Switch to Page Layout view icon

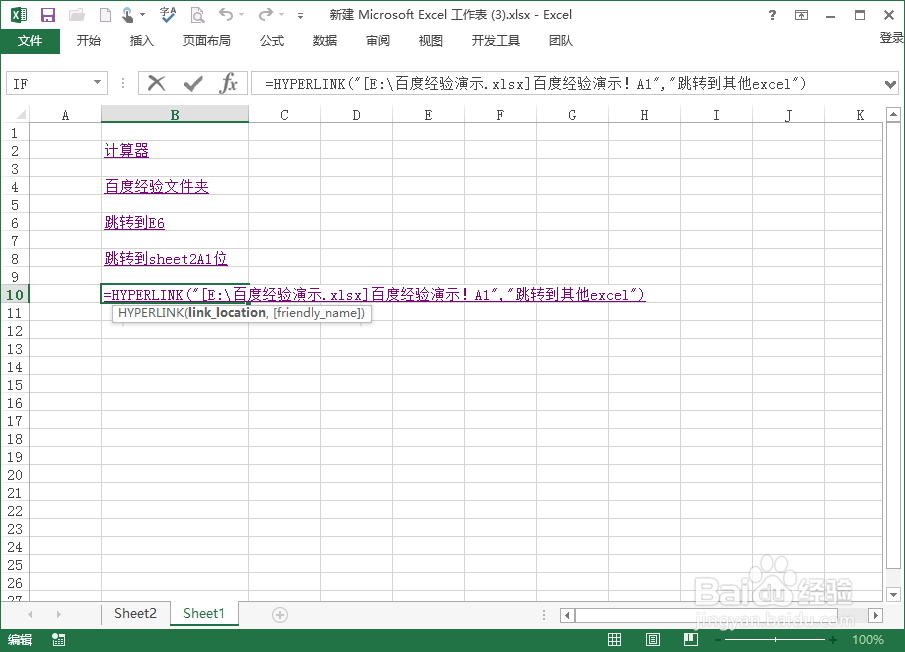653,639
